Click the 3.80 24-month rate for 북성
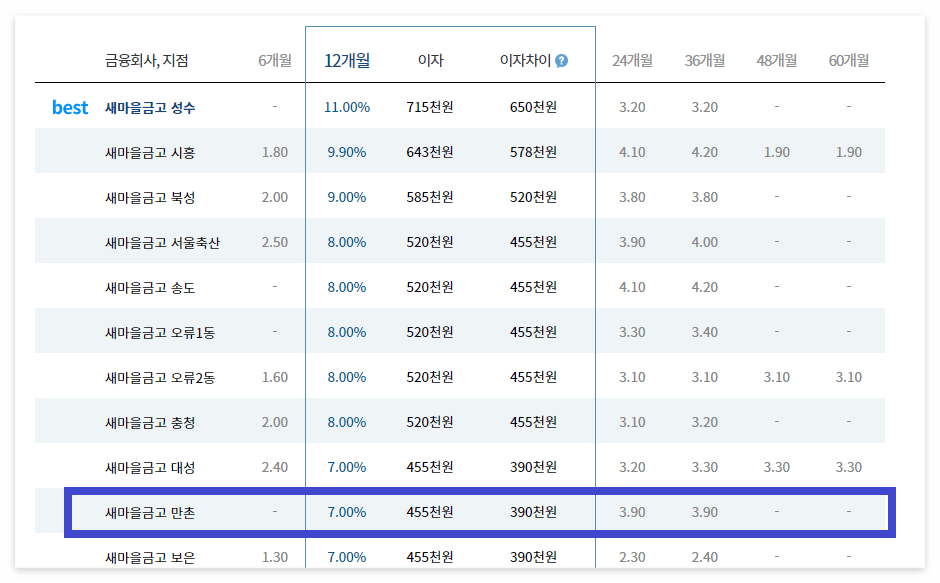This screenshot has width=940, height=583. coord(632,197)
